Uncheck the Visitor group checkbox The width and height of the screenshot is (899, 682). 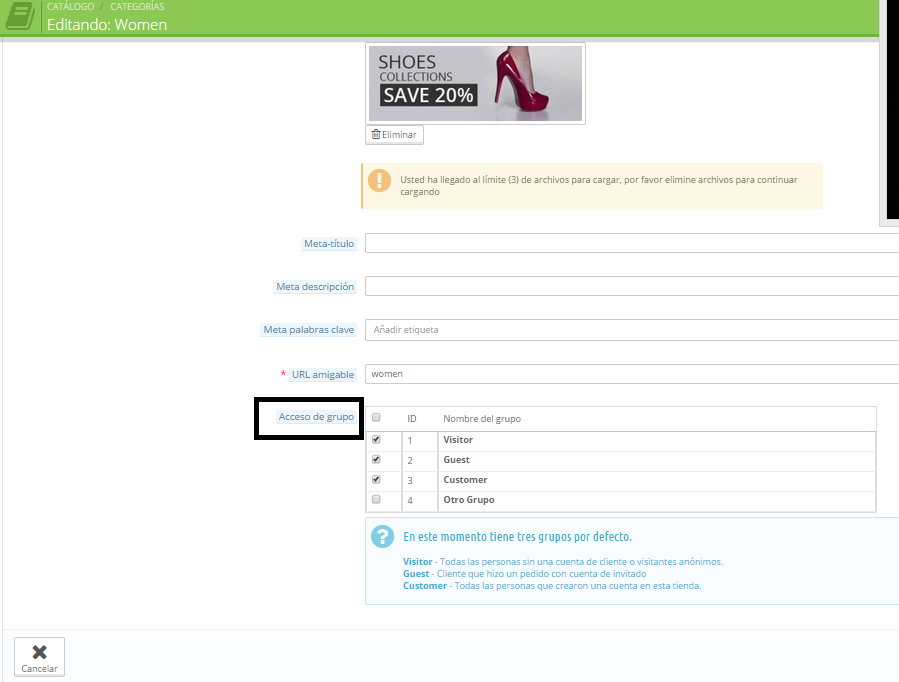[x=376, y=439]
